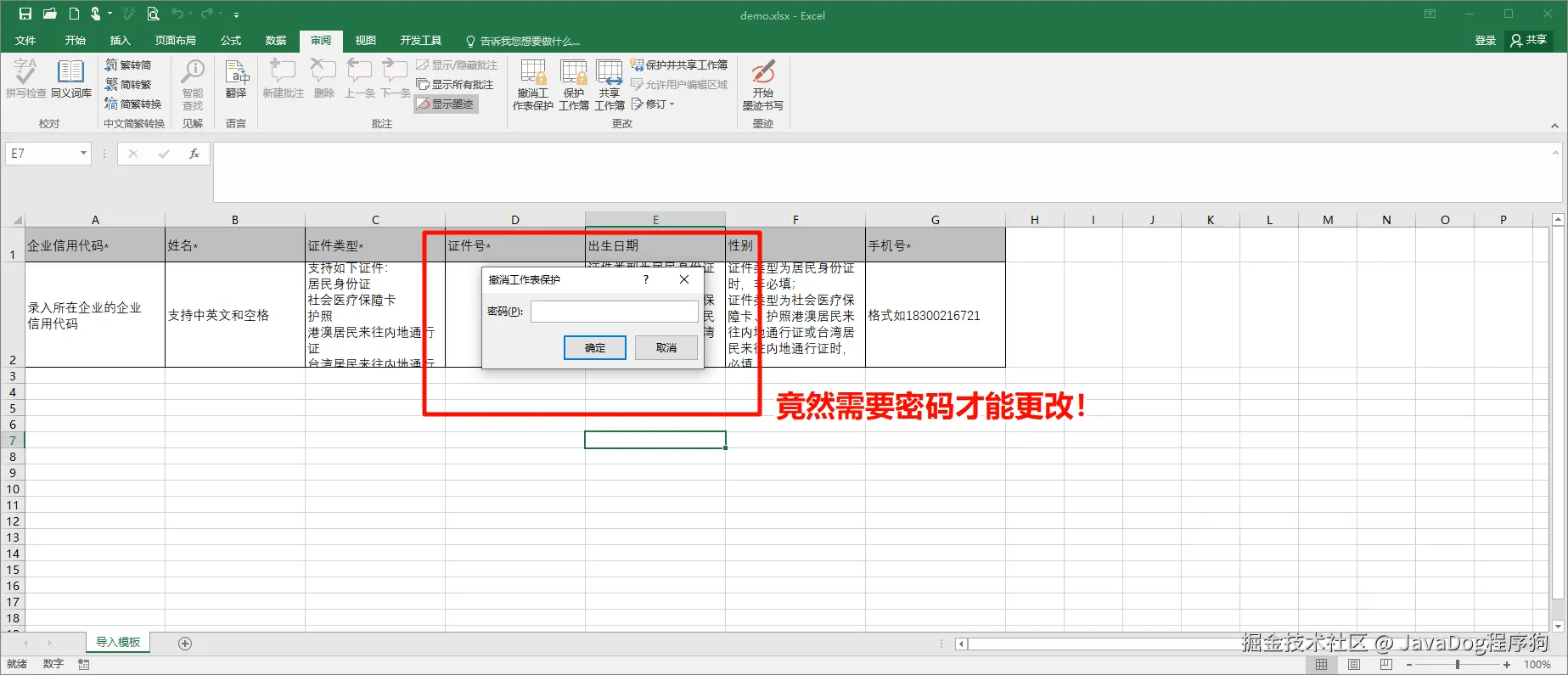Image resolution: width=1568 pixels, height=675 pixels.
Task: Convert simplified to traditional (简转繁)
Action: [128, 85]
